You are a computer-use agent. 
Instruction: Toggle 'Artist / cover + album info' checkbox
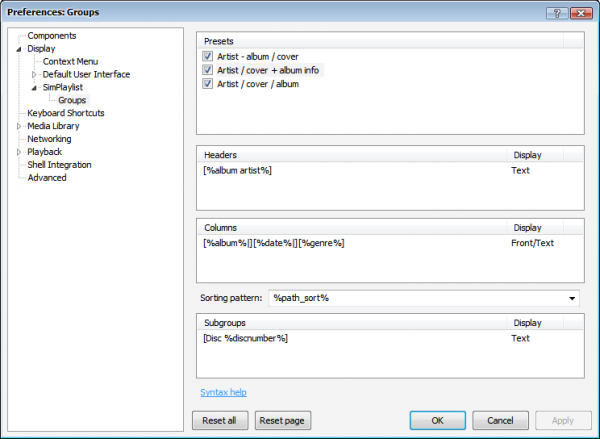pos(208,71)
